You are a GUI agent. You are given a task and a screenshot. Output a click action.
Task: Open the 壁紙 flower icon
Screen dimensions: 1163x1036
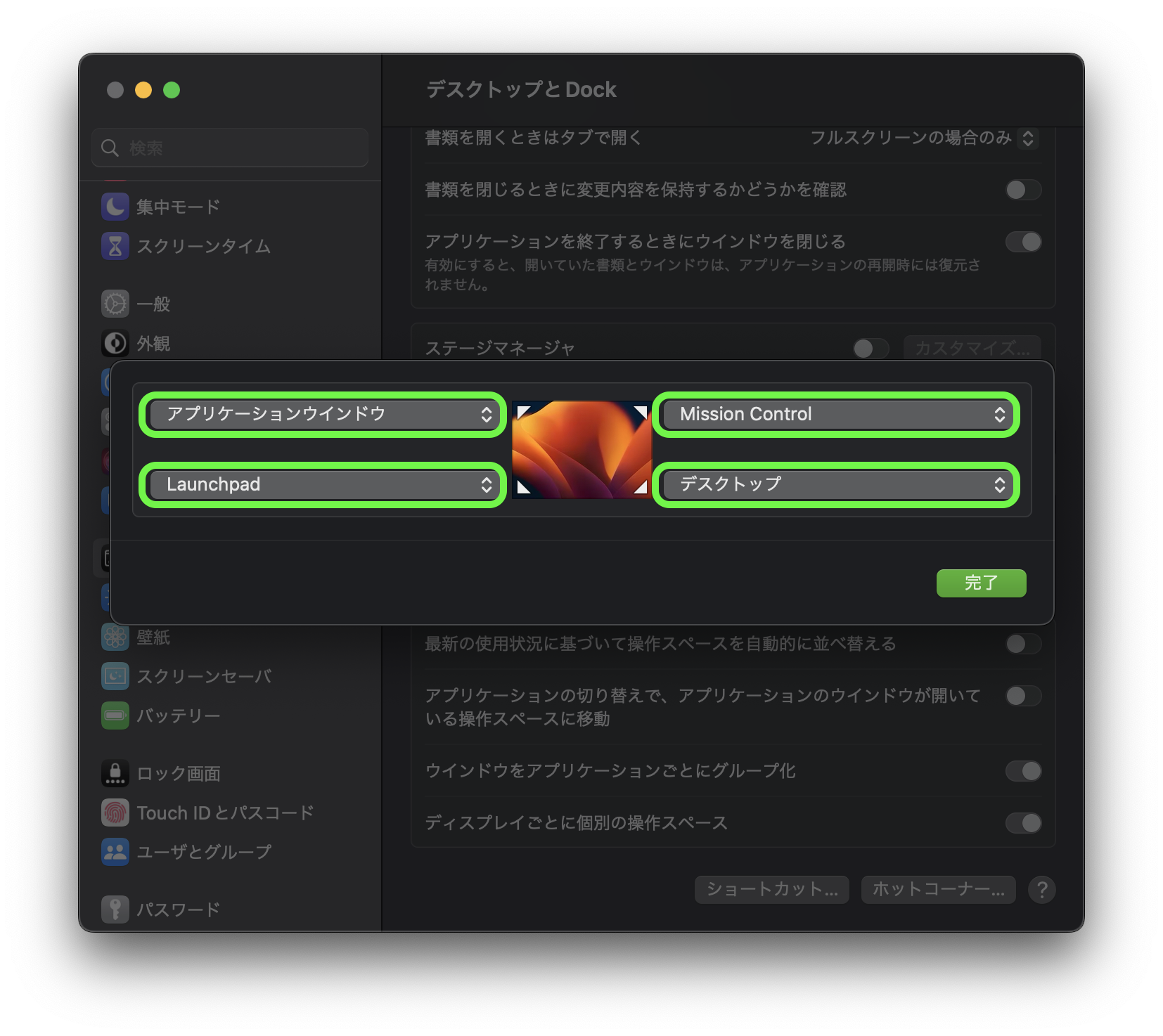[x=115, y=637]
